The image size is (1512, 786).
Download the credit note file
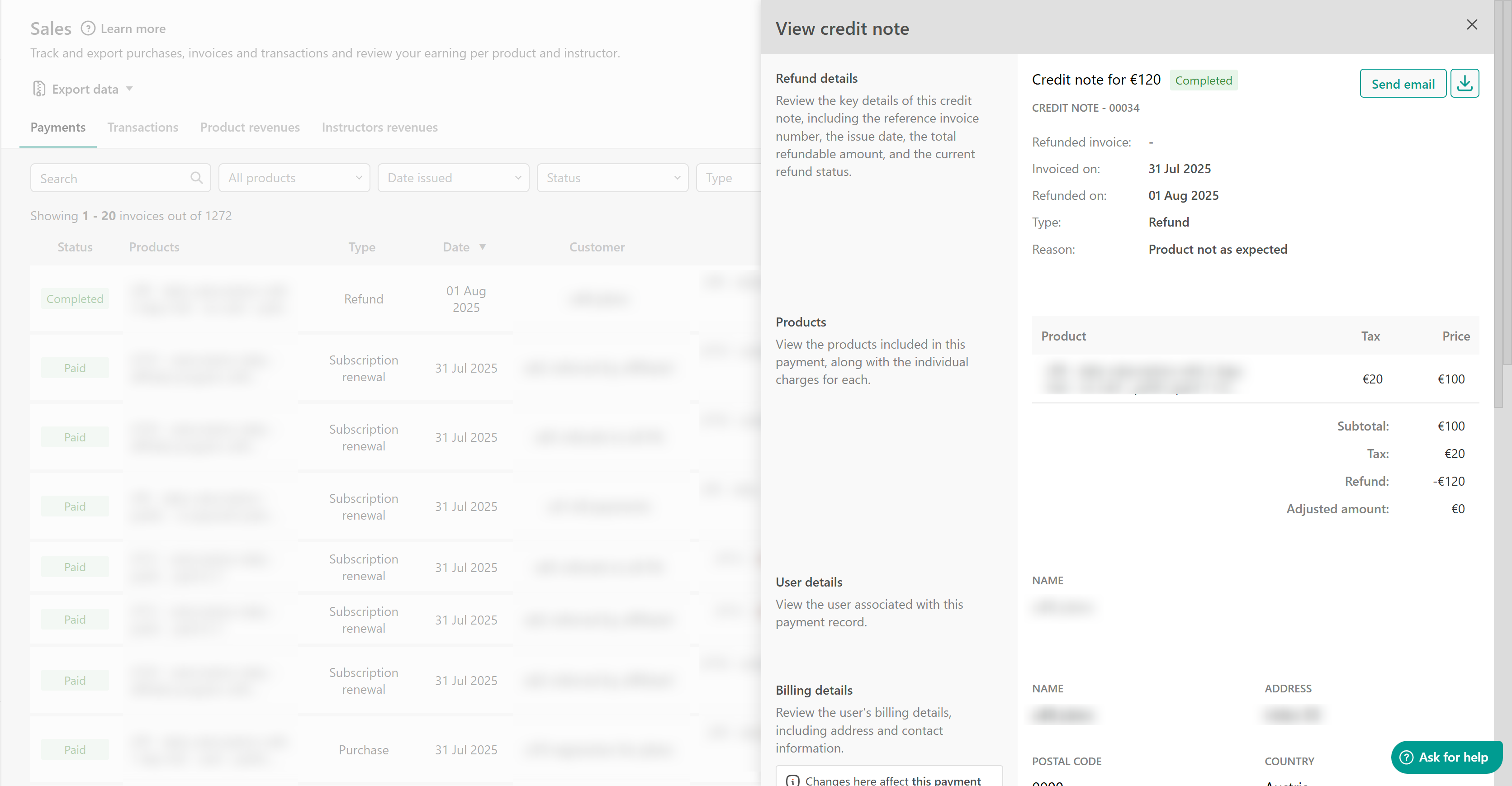click(1464, 83)
